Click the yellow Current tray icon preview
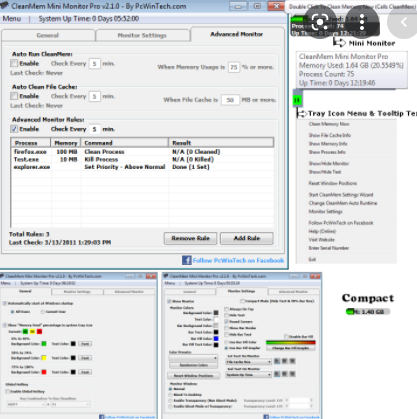Image resolution: width=417 pixels, height=419 pixels. [x=32, y=331]
